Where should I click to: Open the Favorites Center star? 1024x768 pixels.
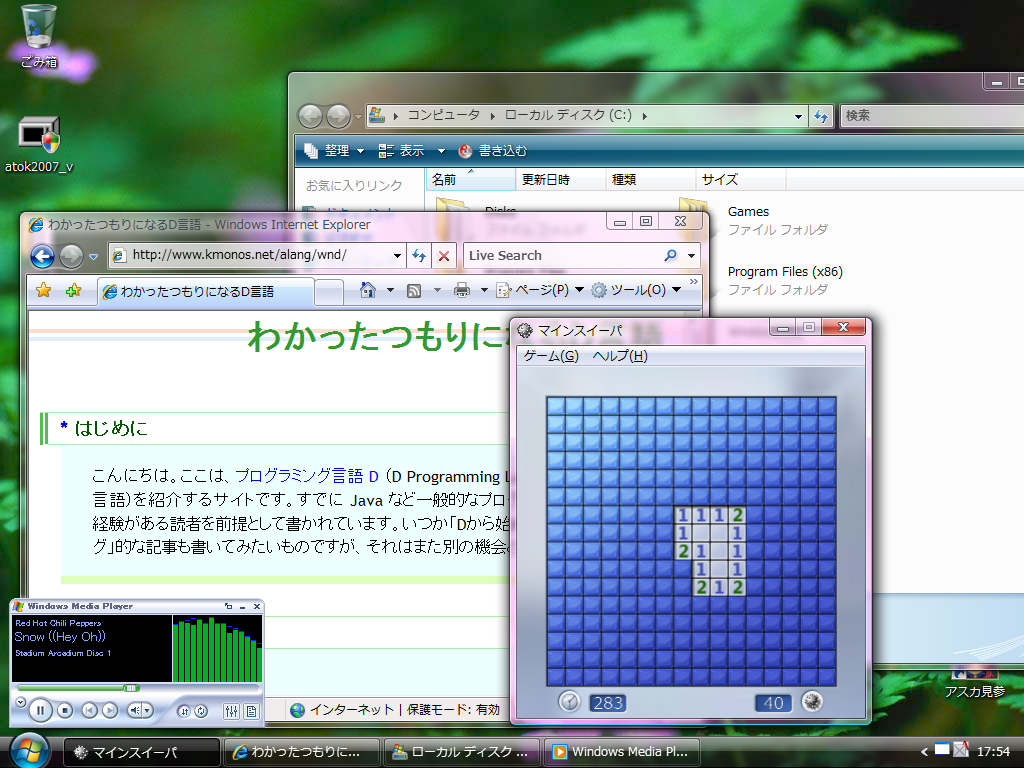(x=44, y=290)
